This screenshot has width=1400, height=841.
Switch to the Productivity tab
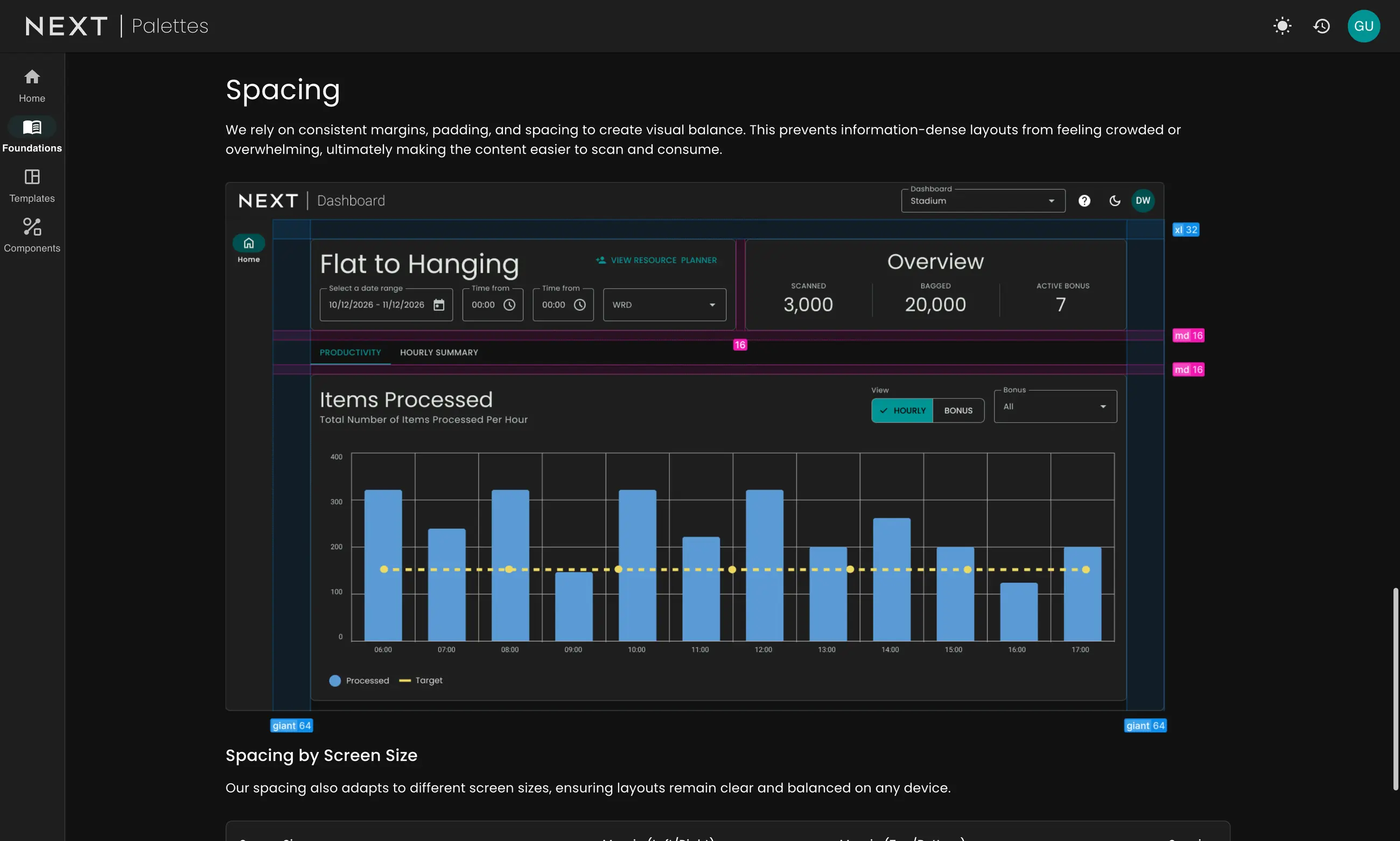(350, 352)
